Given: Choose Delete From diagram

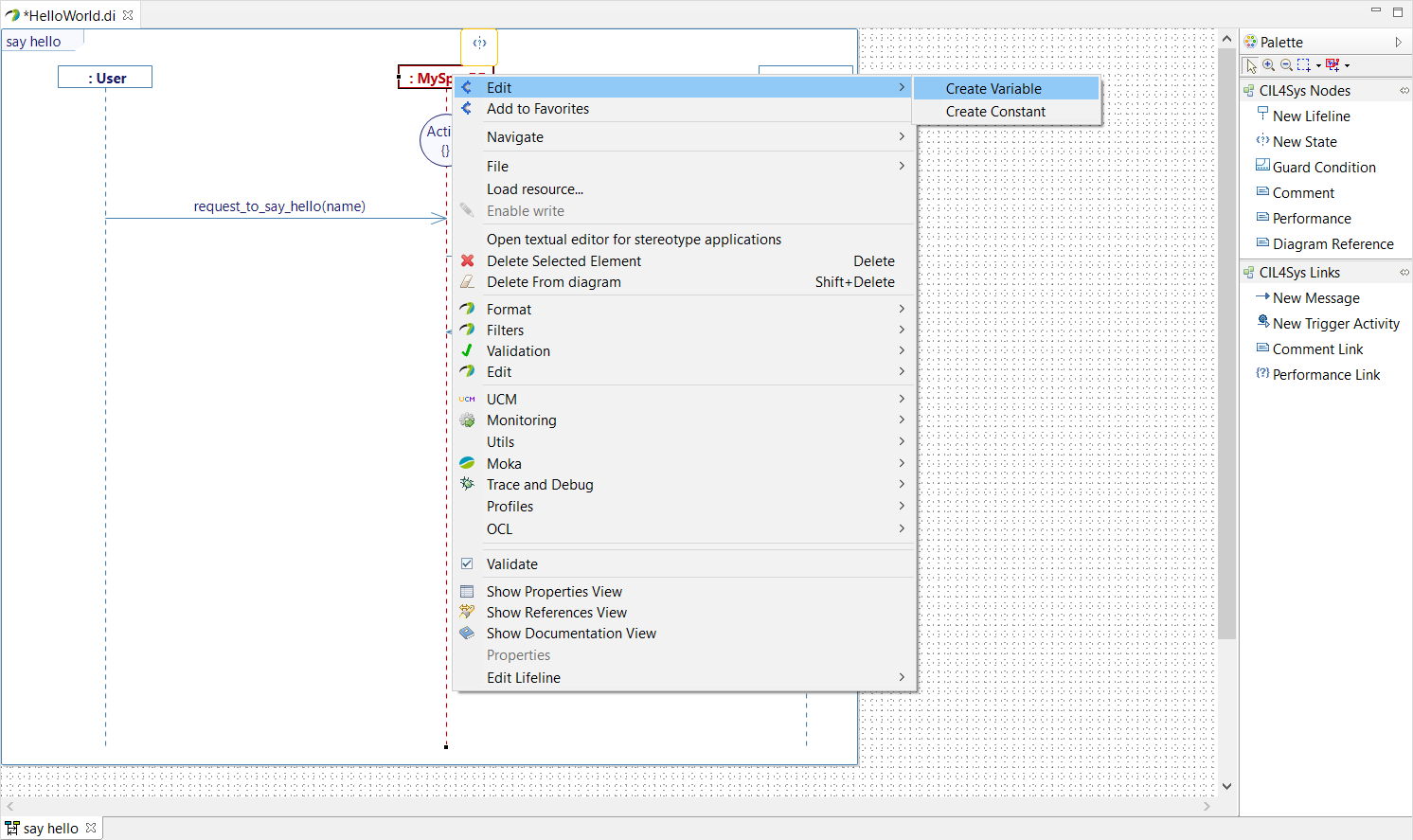Looking at the screenshot, I should (684, 282).
